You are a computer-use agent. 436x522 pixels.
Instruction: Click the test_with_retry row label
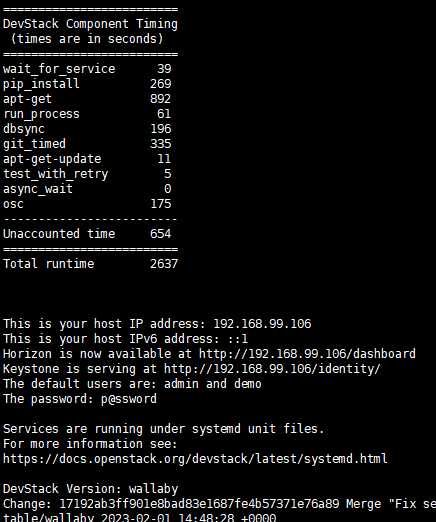56,174
